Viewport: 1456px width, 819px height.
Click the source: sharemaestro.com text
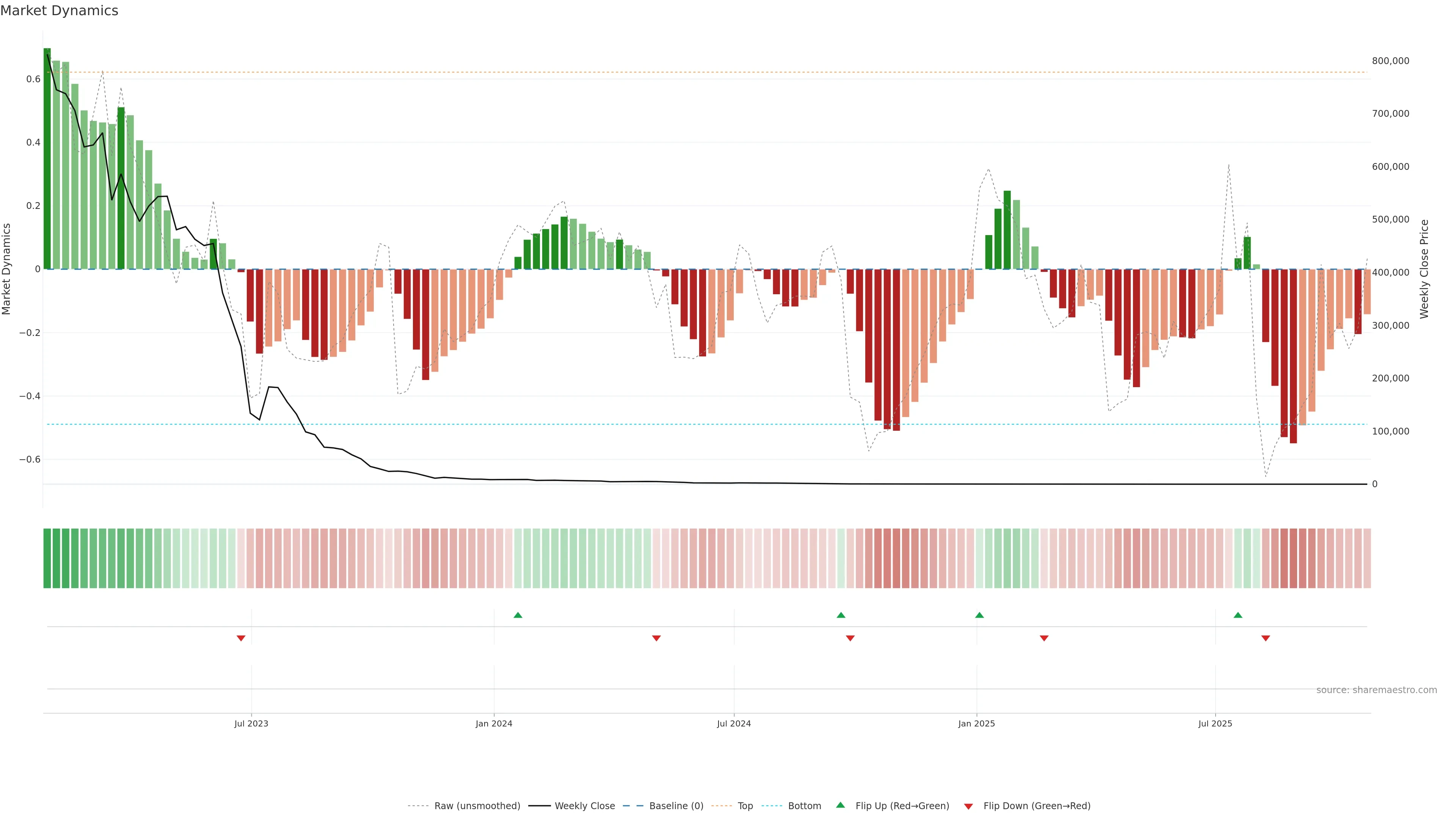pyautogui.click(x=1376, y=690)
